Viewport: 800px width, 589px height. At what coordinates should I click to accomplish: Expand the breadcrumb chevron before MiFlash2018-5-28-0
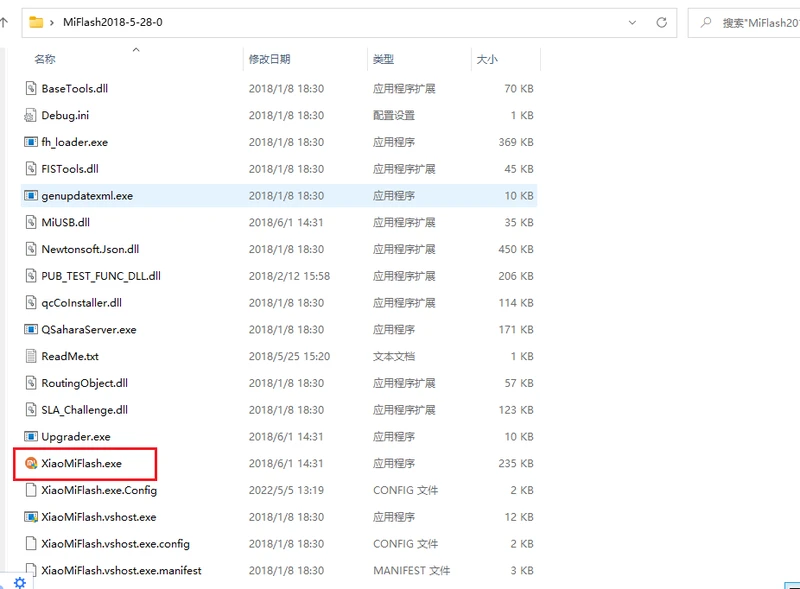click(x=52, y=22)
